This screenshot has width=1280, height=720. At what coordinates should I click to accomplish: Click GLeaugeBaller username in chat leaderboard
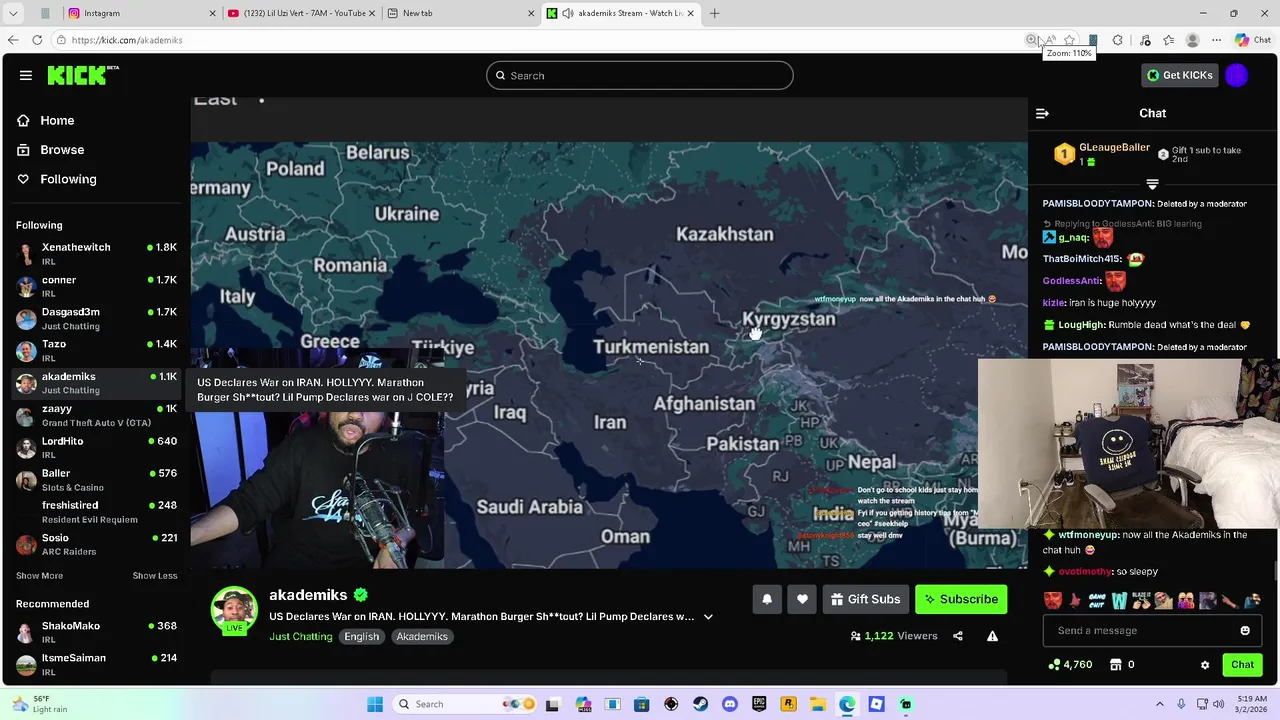(1114, 148)
